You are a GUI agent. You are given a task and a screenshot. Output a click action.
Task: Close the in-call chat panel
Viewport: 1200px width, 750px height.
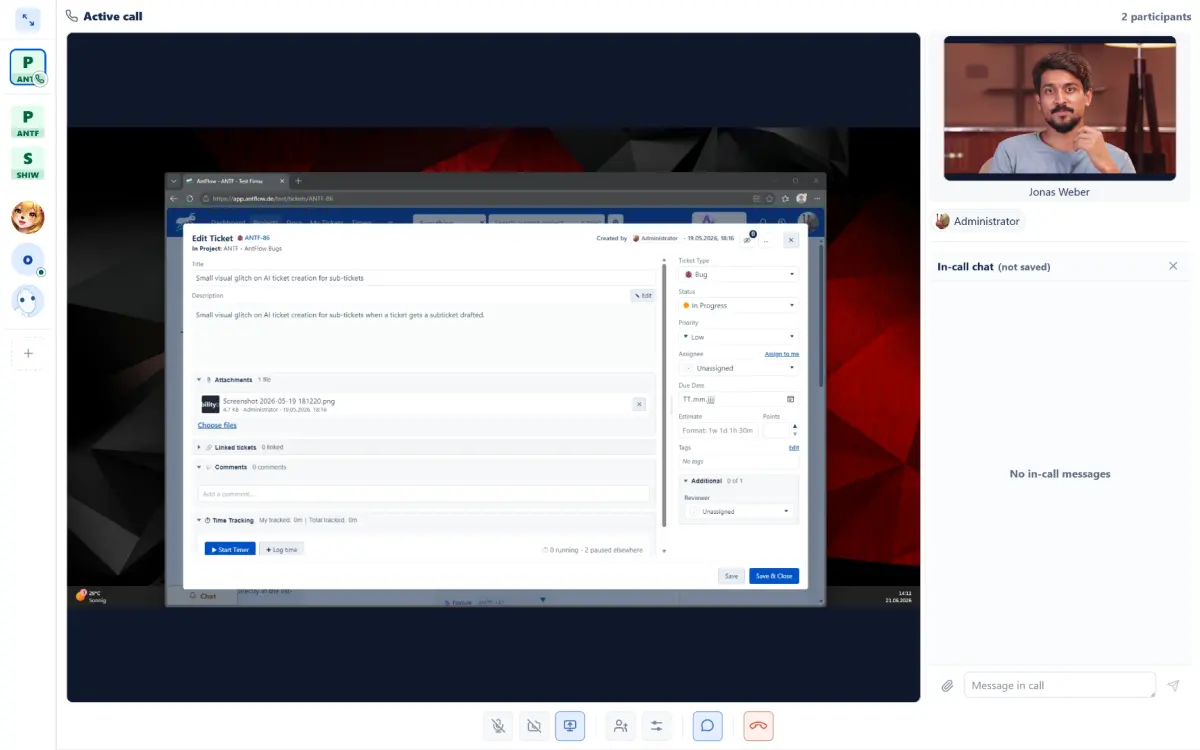point(1173,266)
